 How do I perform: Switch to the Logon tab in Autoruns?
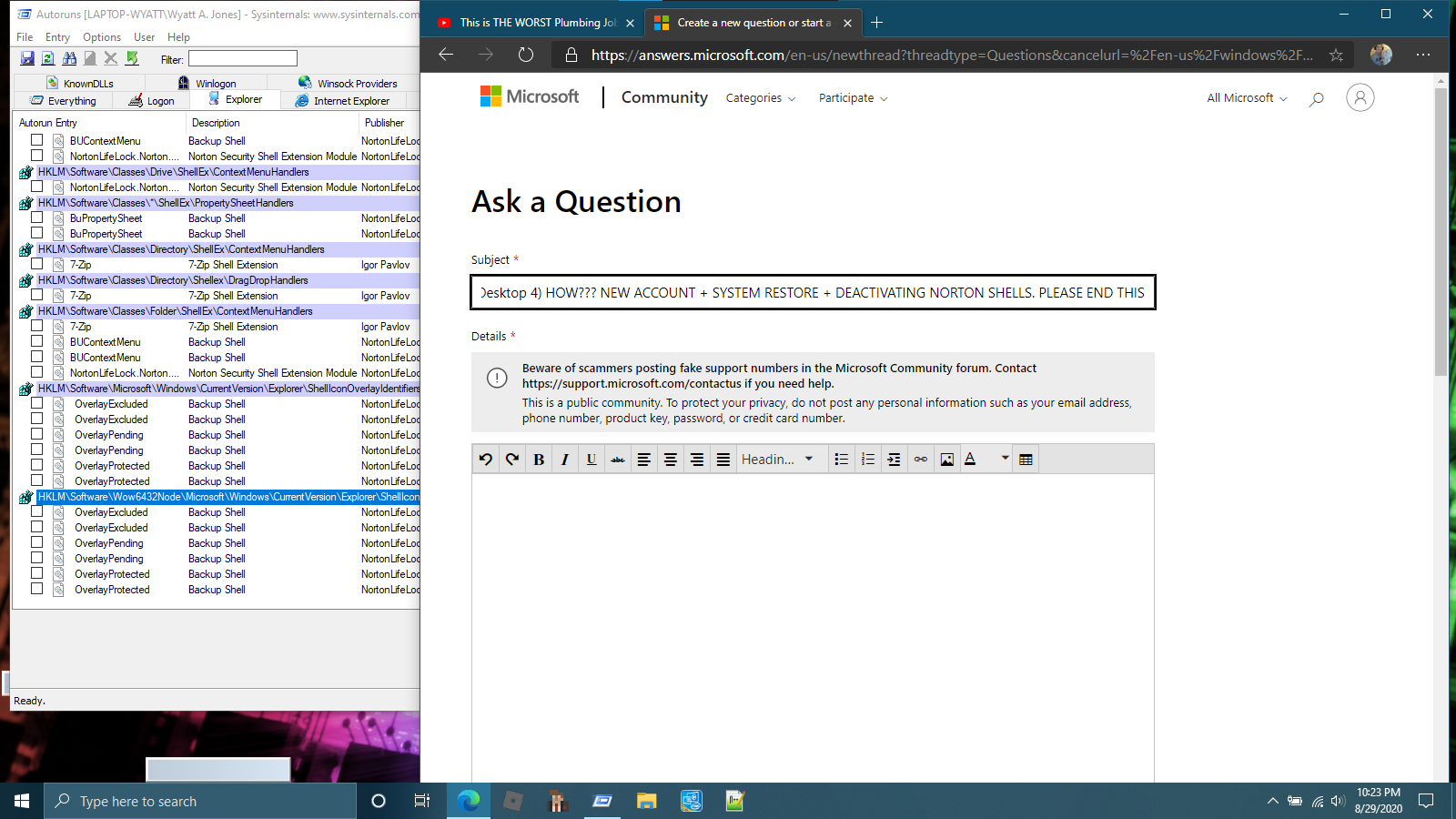click(152, 101)
